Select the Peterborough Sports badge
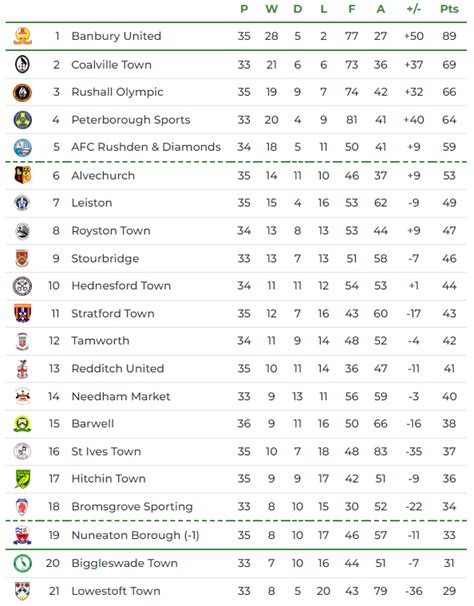This screenshot has width=474, height=606. (x=22, y=120)
